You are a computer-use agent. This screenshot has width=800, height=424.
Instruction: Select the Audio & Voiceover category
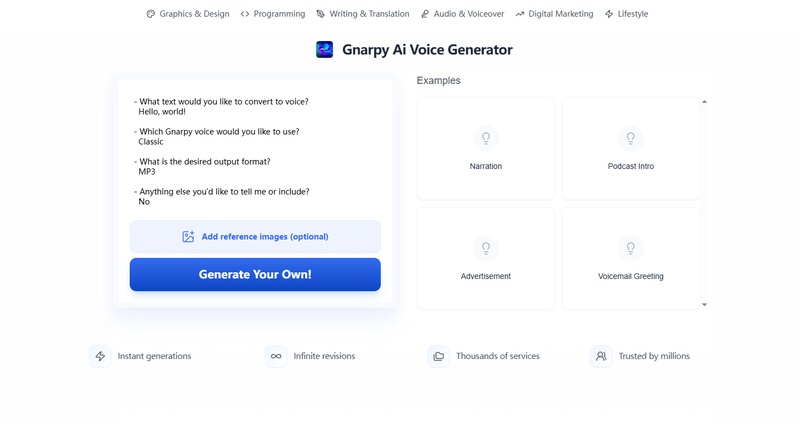tap(462, 14)
